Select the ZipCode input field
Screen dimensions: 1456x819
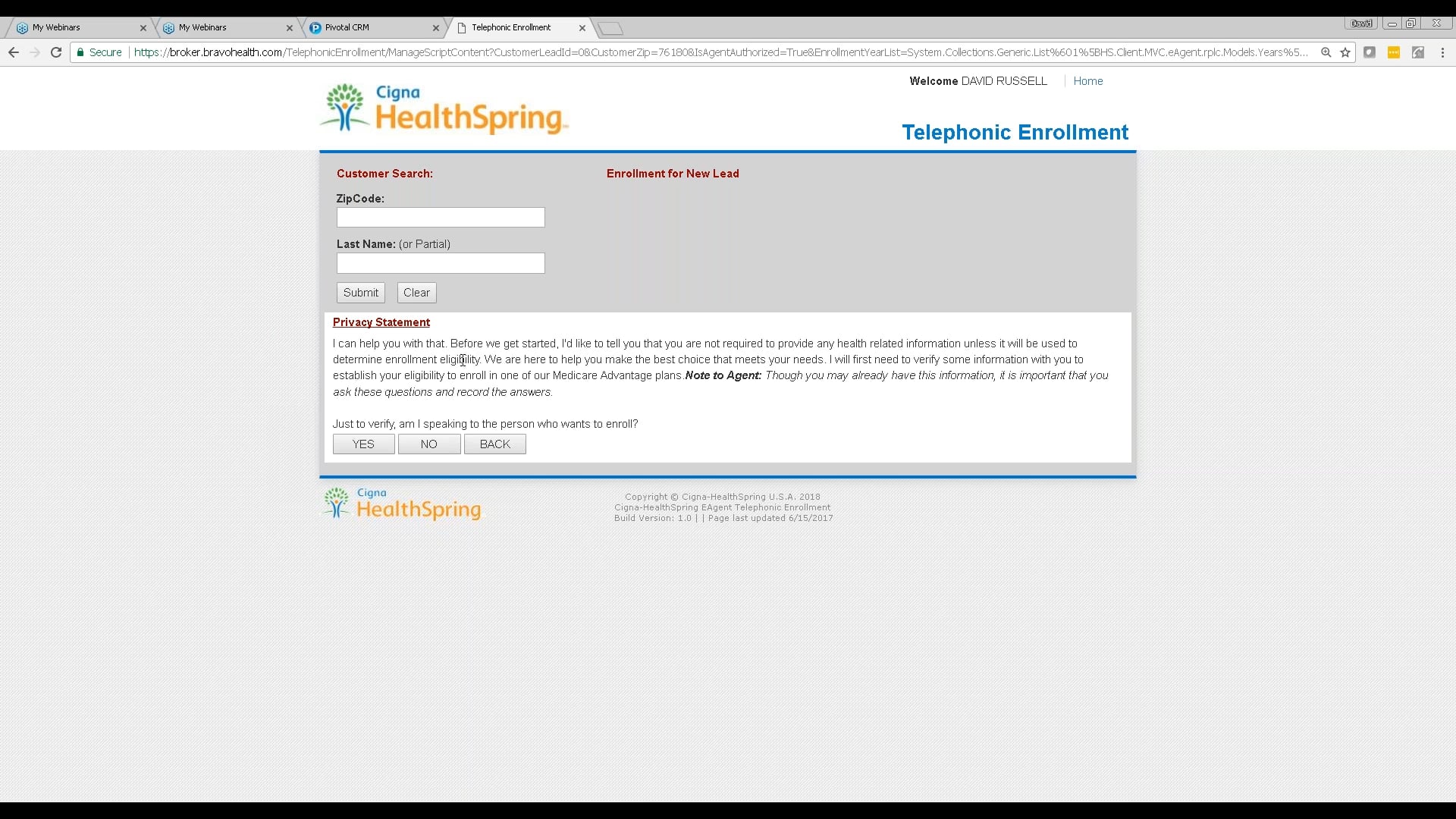tap(441, 217)
